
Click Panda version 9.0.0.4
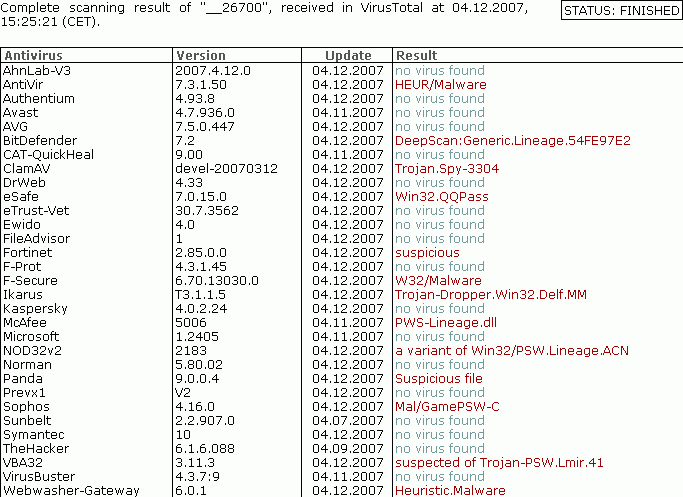pyautogui.click(x=197, y=379)
